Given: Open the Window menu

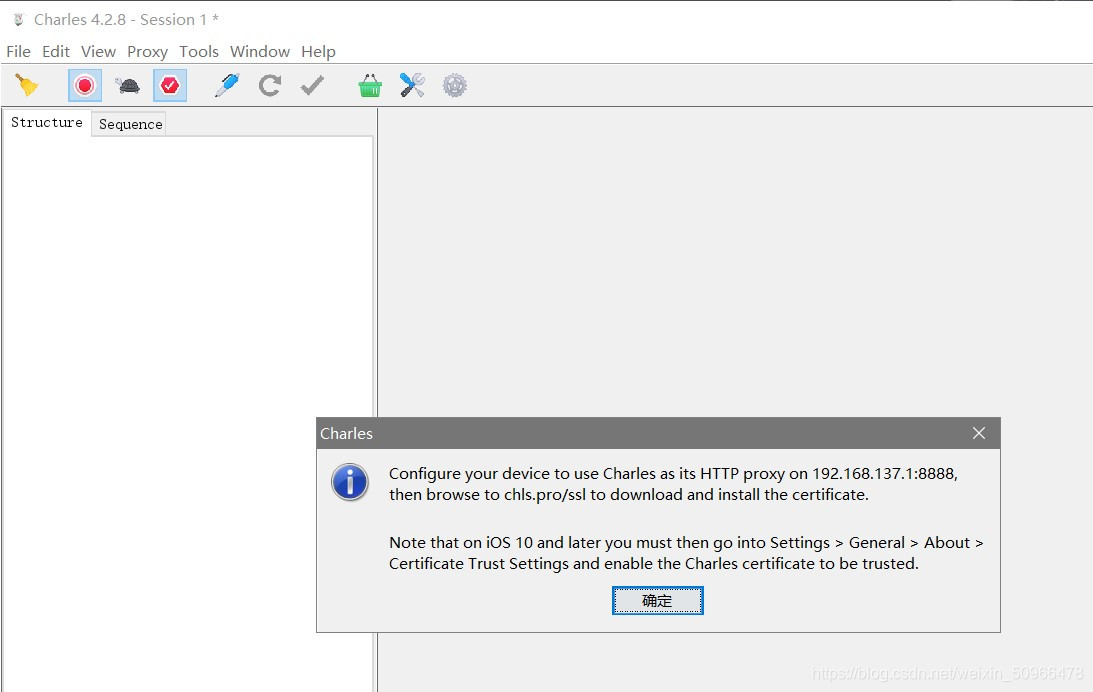Looking at the screenshot, I should click(x=260, y=52).
